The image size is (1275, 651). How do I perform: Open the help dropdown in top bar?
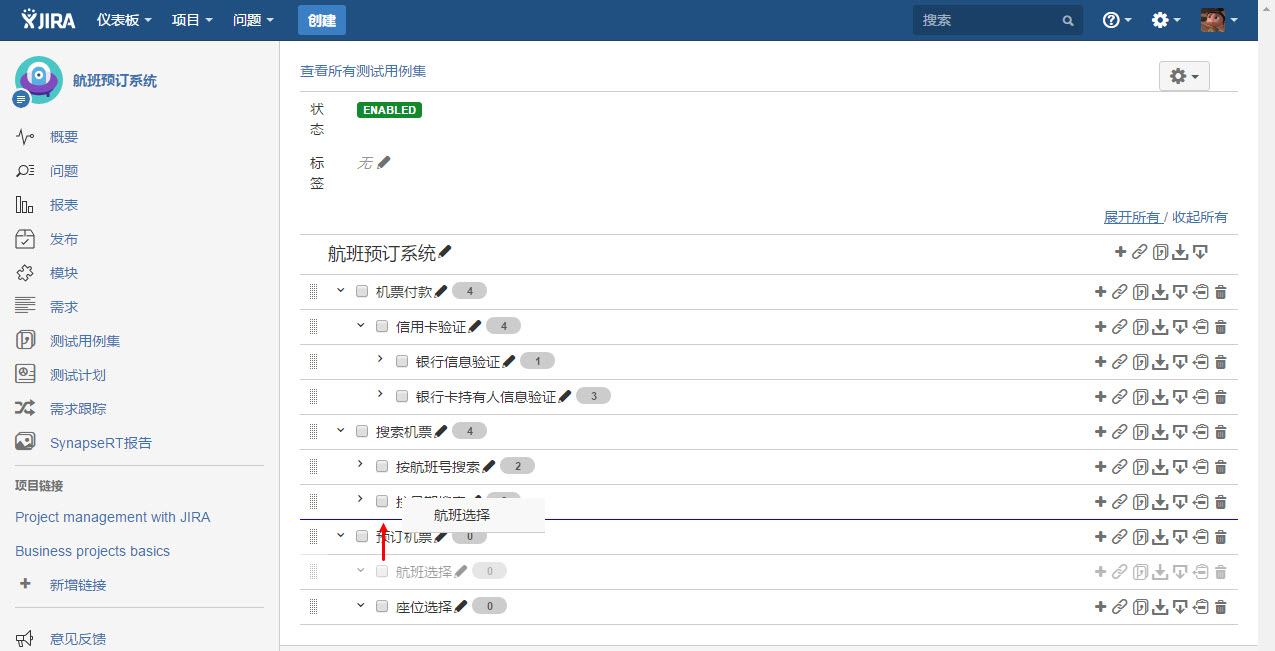coord(1117,20)
